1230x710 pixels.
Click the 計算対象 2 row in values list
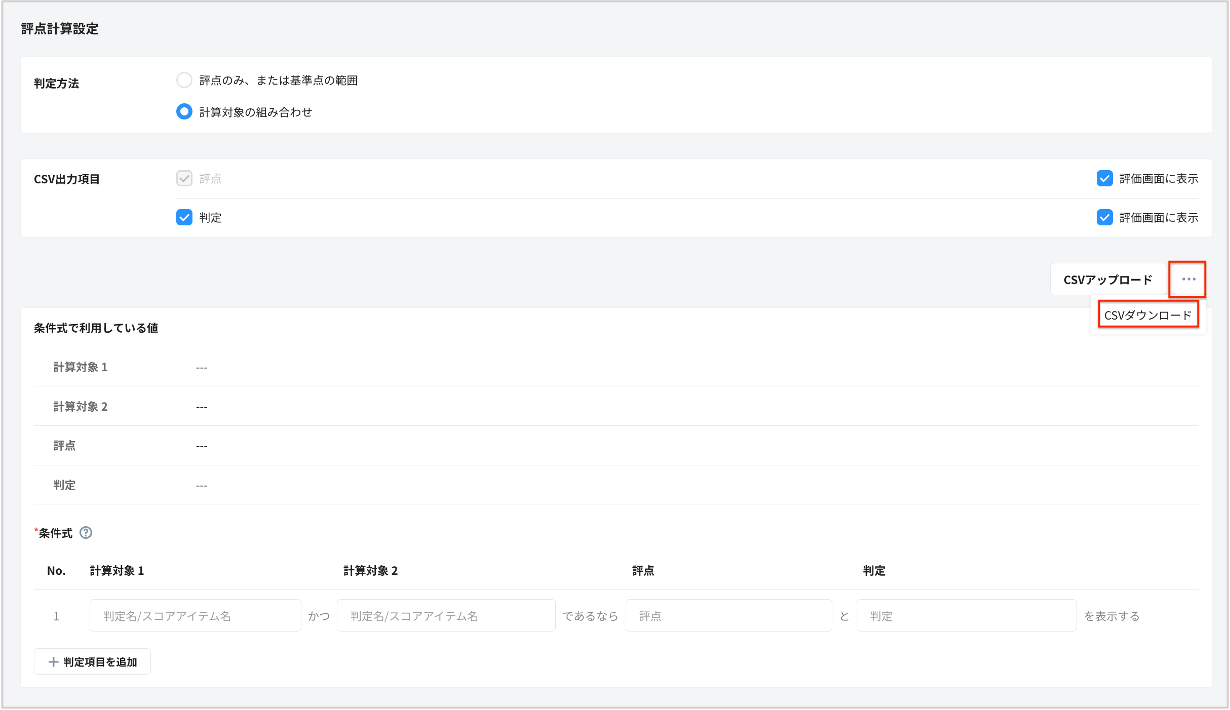point(81,407)
